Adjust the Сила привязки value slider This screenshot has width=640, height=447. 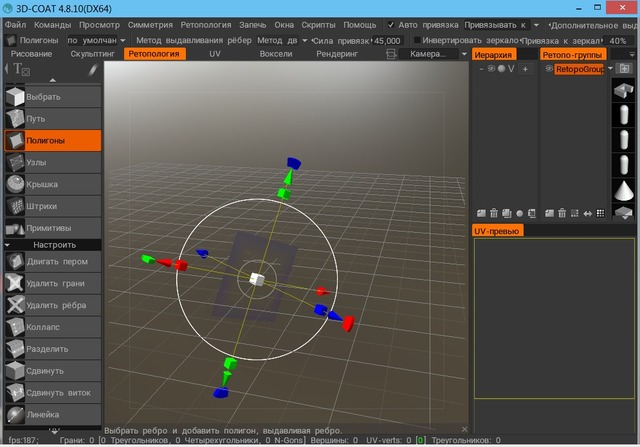(x=386, y=40)
